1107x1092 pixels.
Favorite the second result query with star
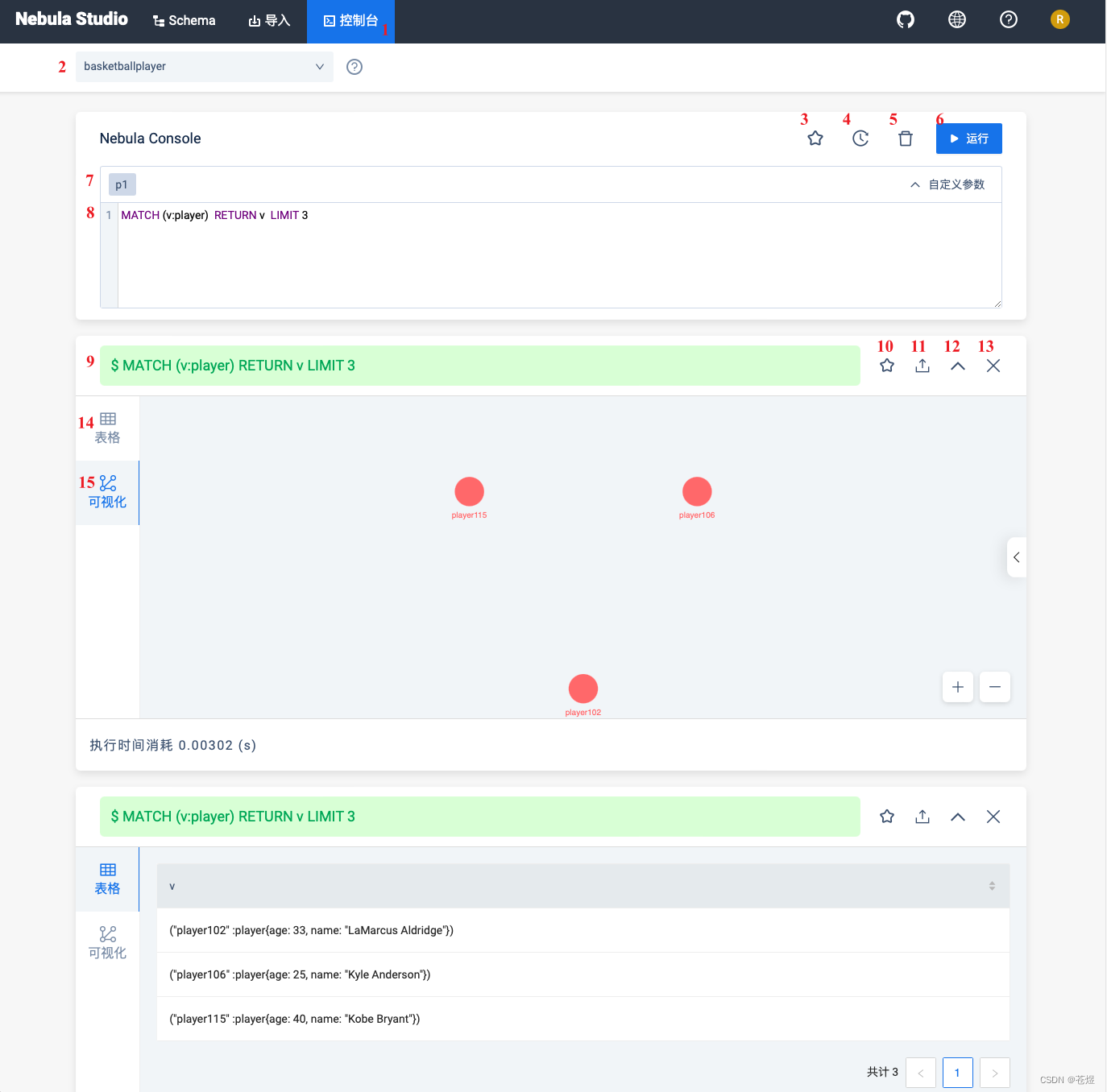tap(887, 817)
